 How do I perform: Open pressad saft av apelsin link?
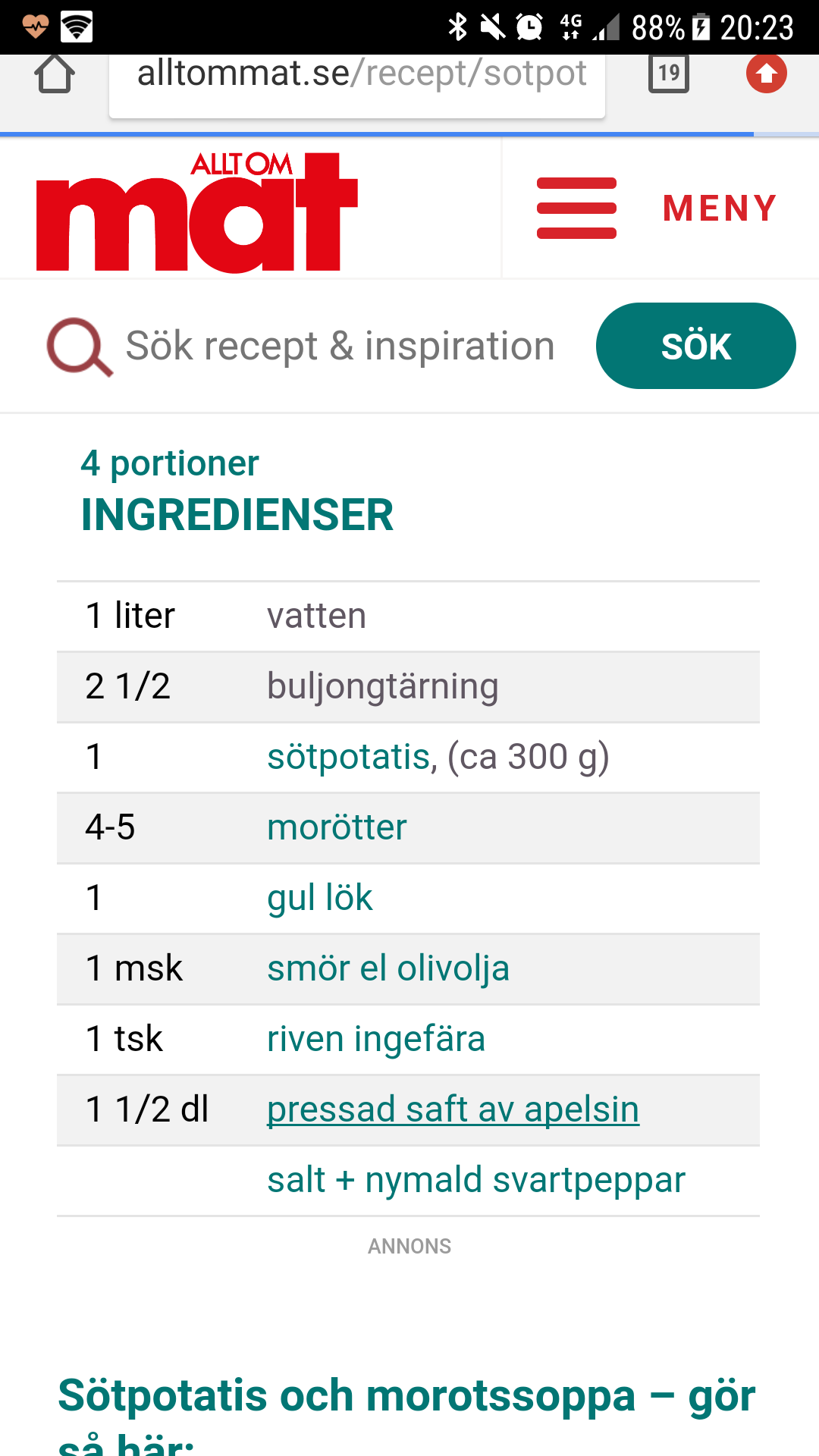(453, 1110)
